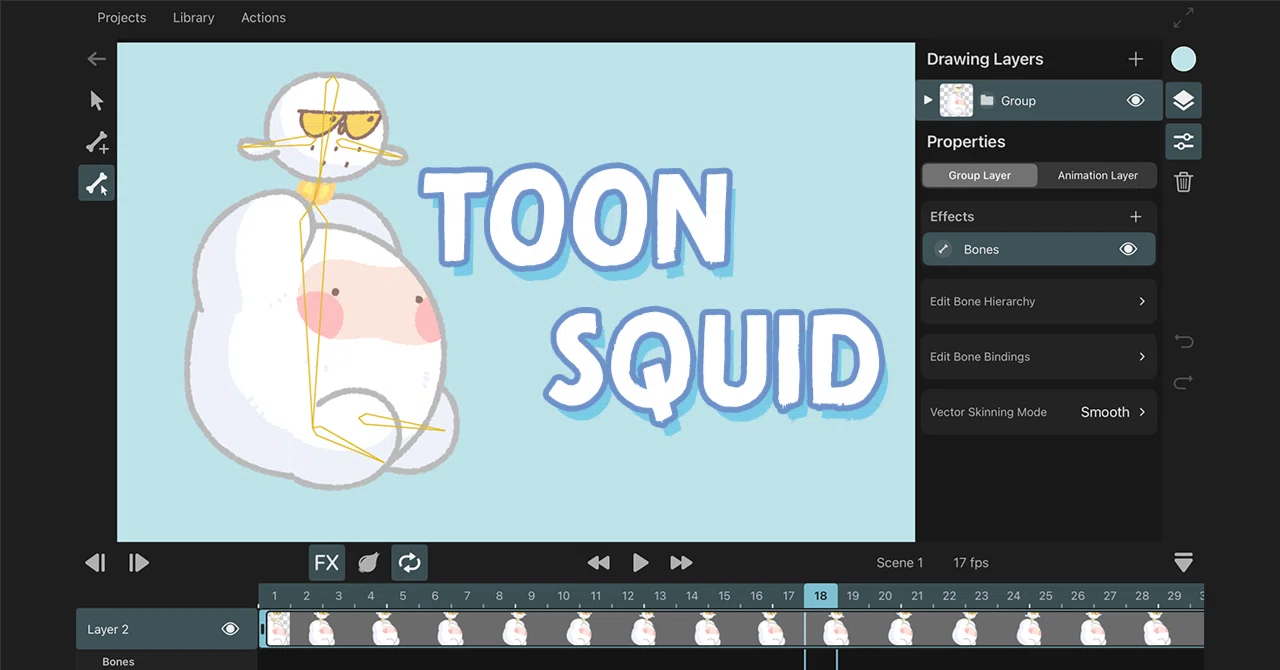Add a new effect with plus icon

(1135, 216)
